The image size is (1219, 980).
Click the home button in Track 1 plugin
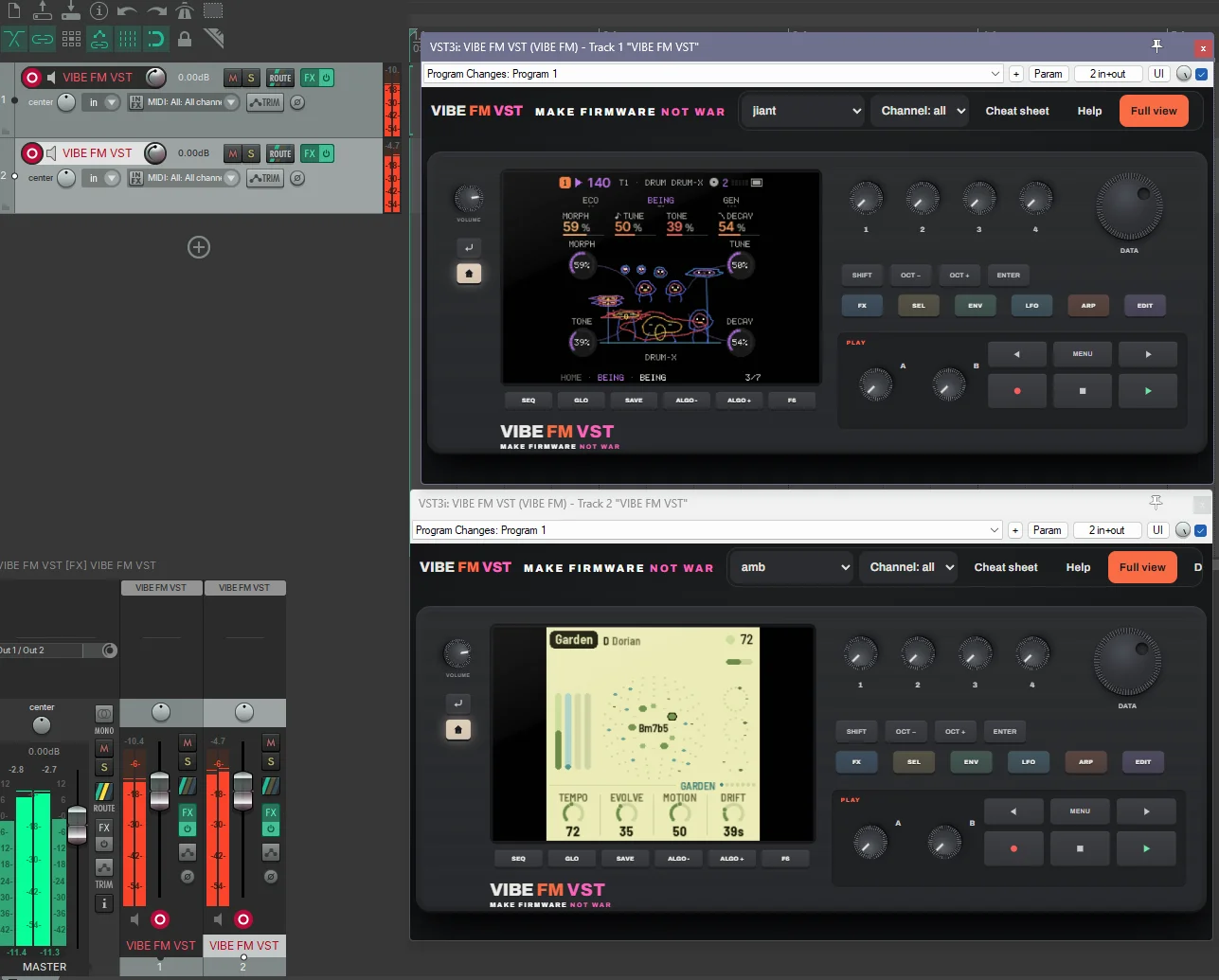[469, 274]
